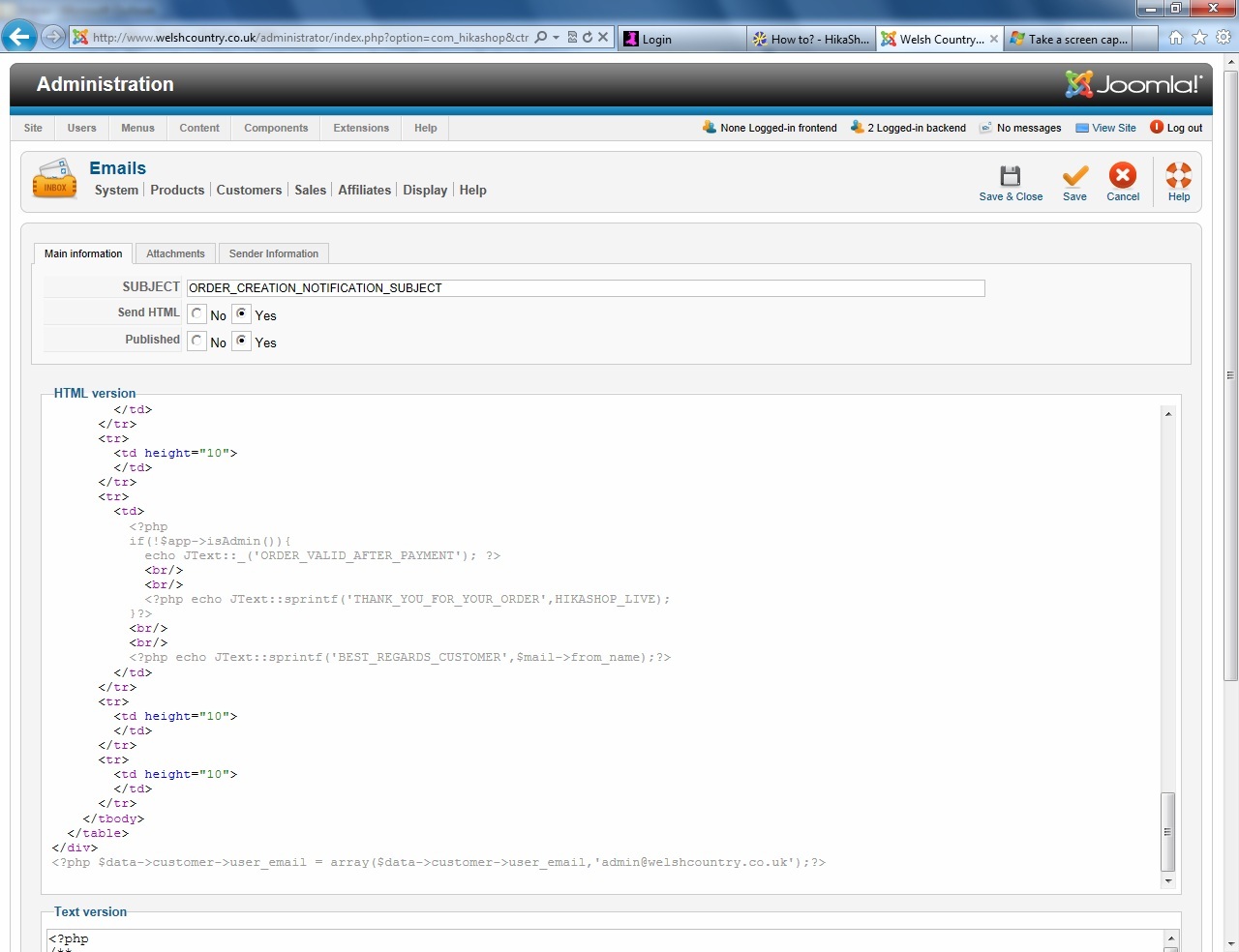This screenshot has height=952, width=1239.
Task: Click the red Cancel icon
Action: coord(1123,176)
